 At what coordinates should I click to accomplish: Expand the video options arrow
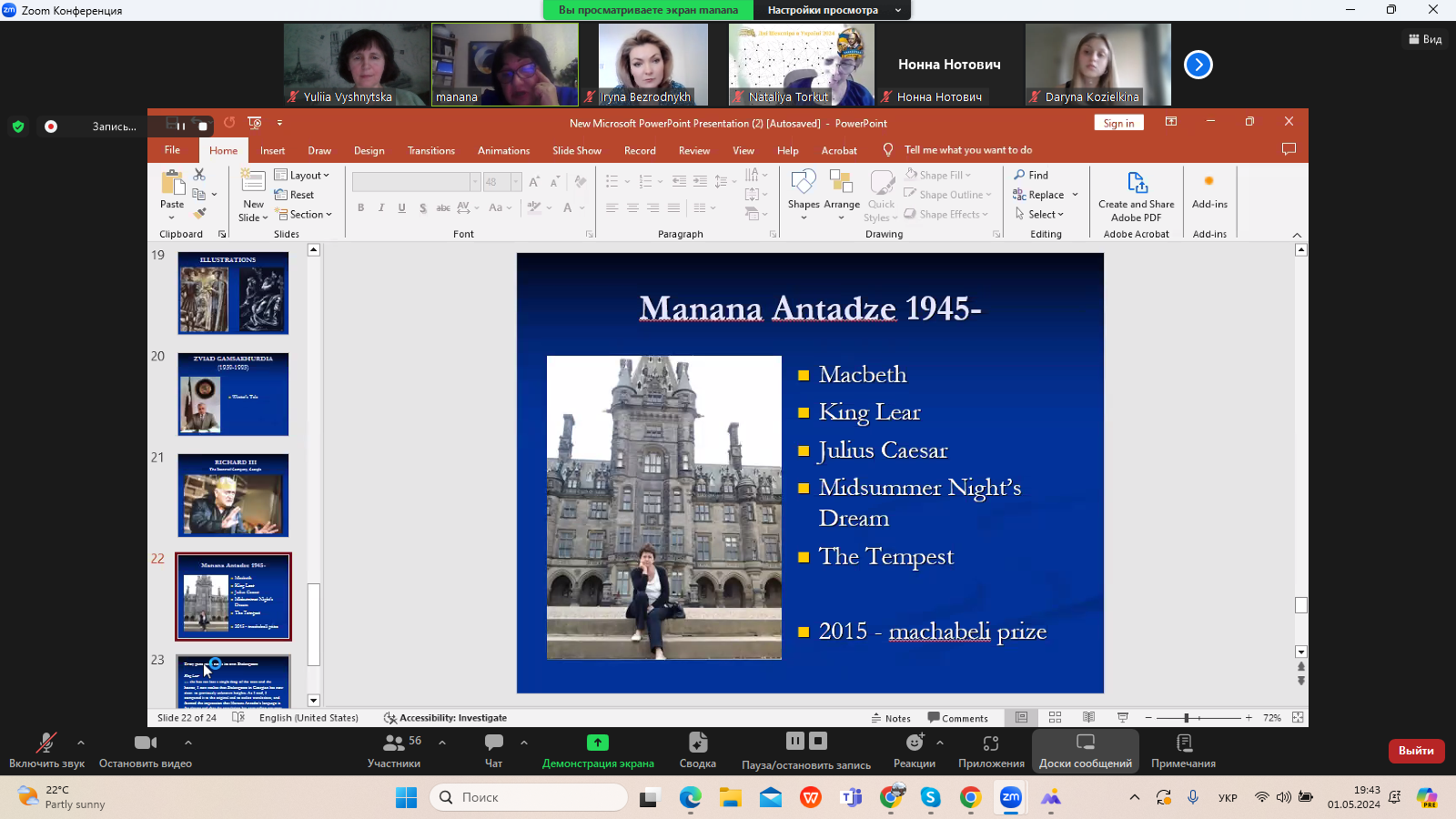click(x=188, y=743)
